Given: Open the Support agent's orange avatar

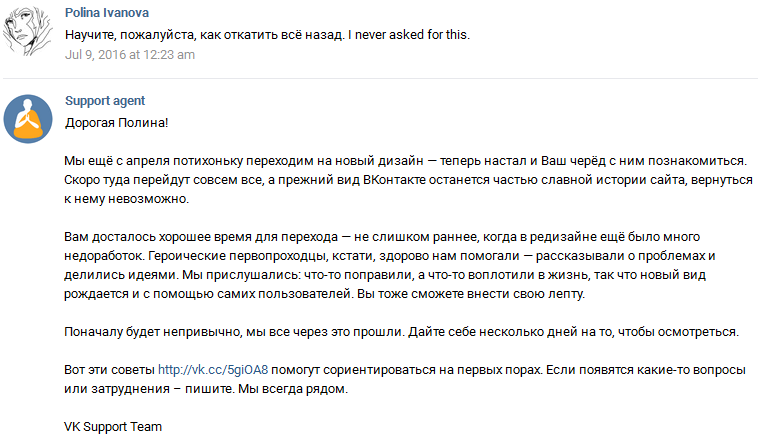Looking at the screenshot, I should 28,119.
